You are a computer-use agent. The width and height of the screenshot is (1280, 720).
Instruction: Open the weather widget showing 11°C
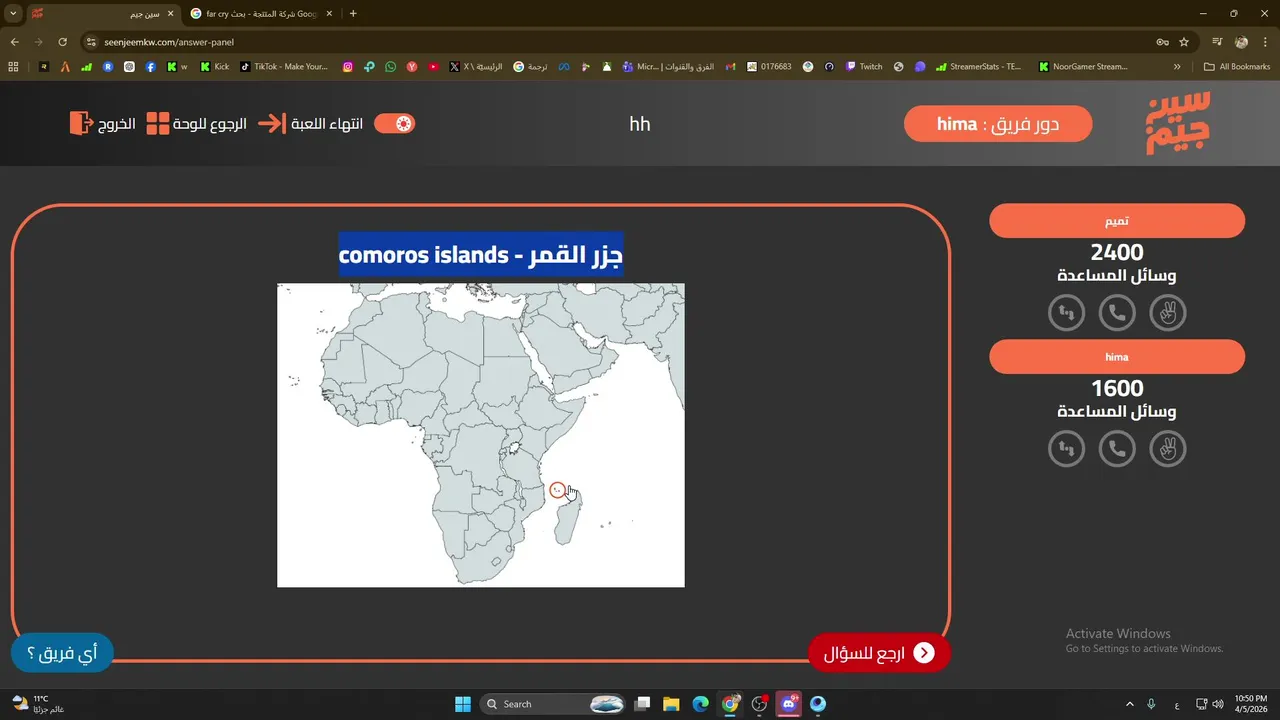tap(38, 704)
